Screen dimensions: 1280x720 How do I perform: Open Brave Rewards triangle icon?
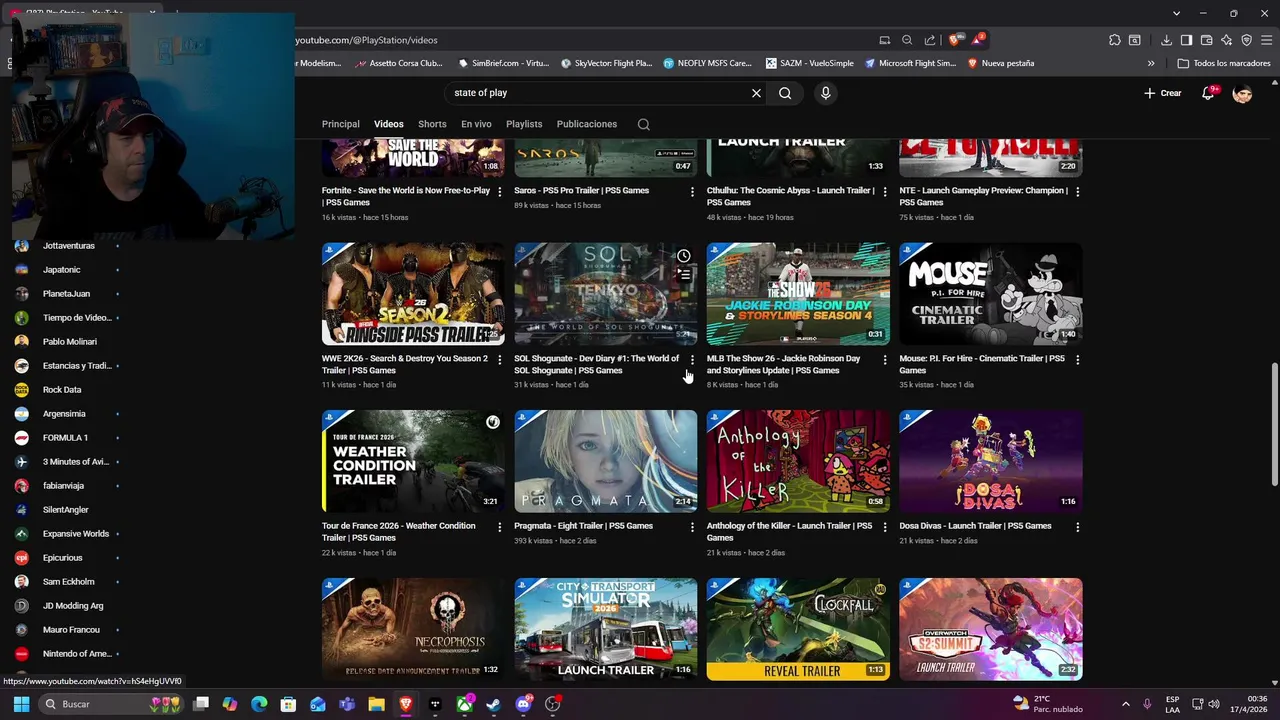pos(978,40)
